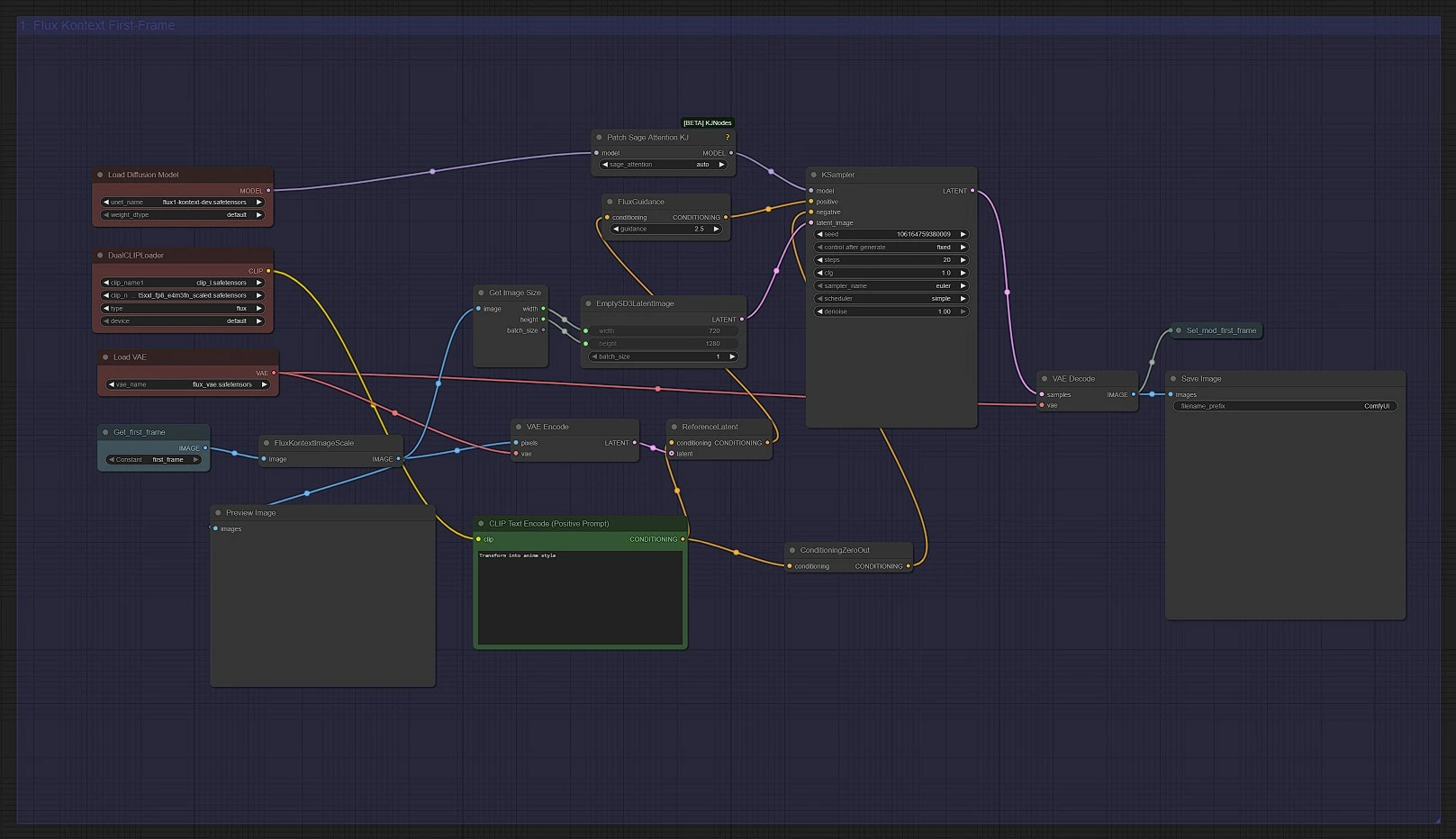This screenshot has width=1456, height=839.
Task: Click the positive prompt text area
Action: 580,598
